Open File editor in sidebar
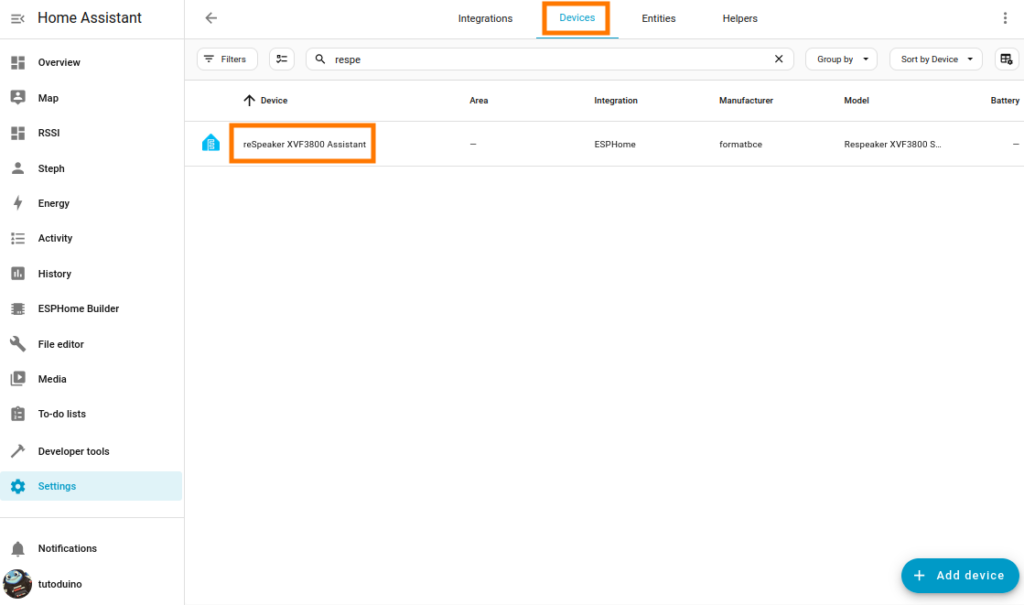Screen dimensions: 1024x605 [x=61, y=344]
